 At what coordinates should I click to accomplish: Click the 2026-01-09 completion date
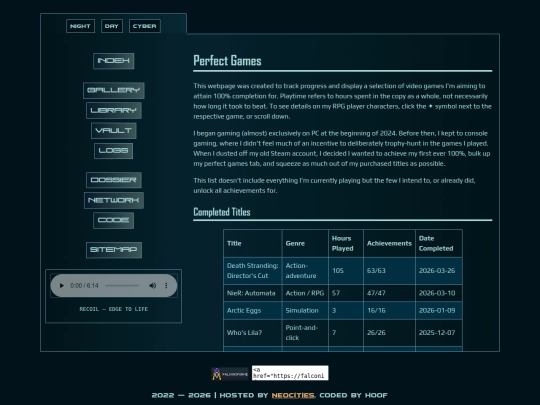[x=439, y=310]
